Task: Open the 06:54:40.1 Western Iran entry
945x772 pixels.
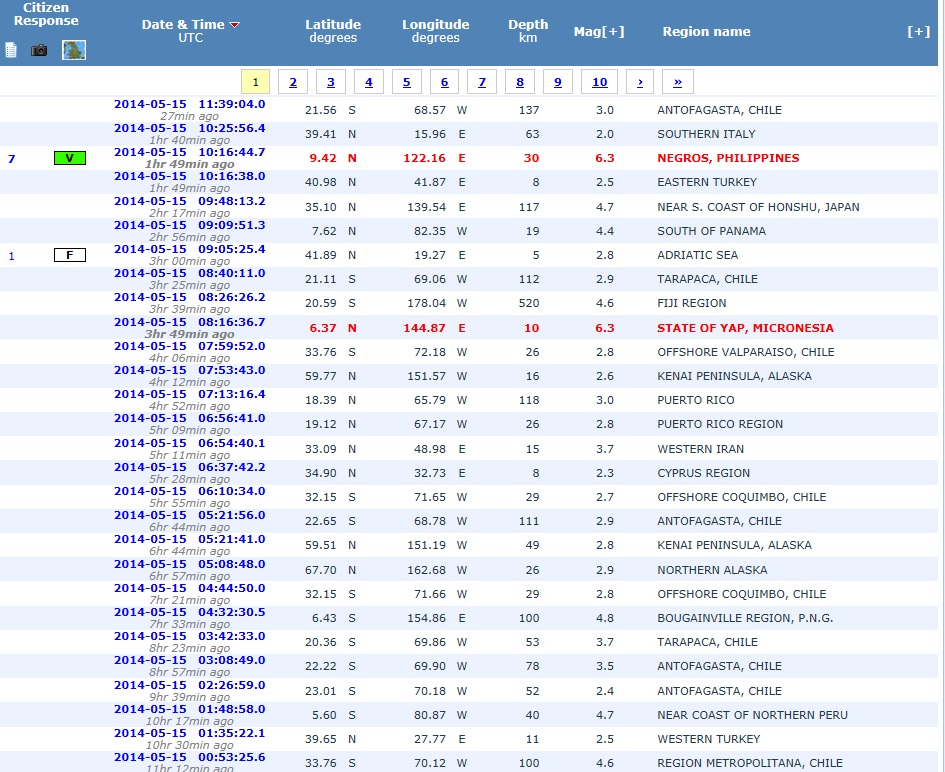Action: (x=190, y=444)
